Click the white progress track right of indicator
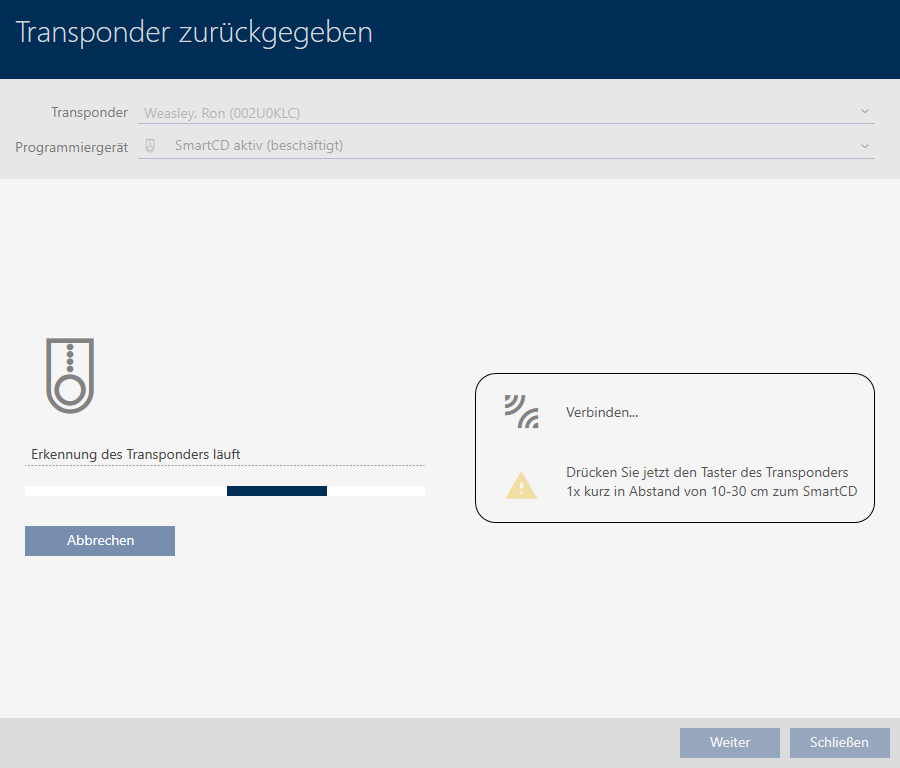Screen dimensions: 900x768 pos(375,491)
